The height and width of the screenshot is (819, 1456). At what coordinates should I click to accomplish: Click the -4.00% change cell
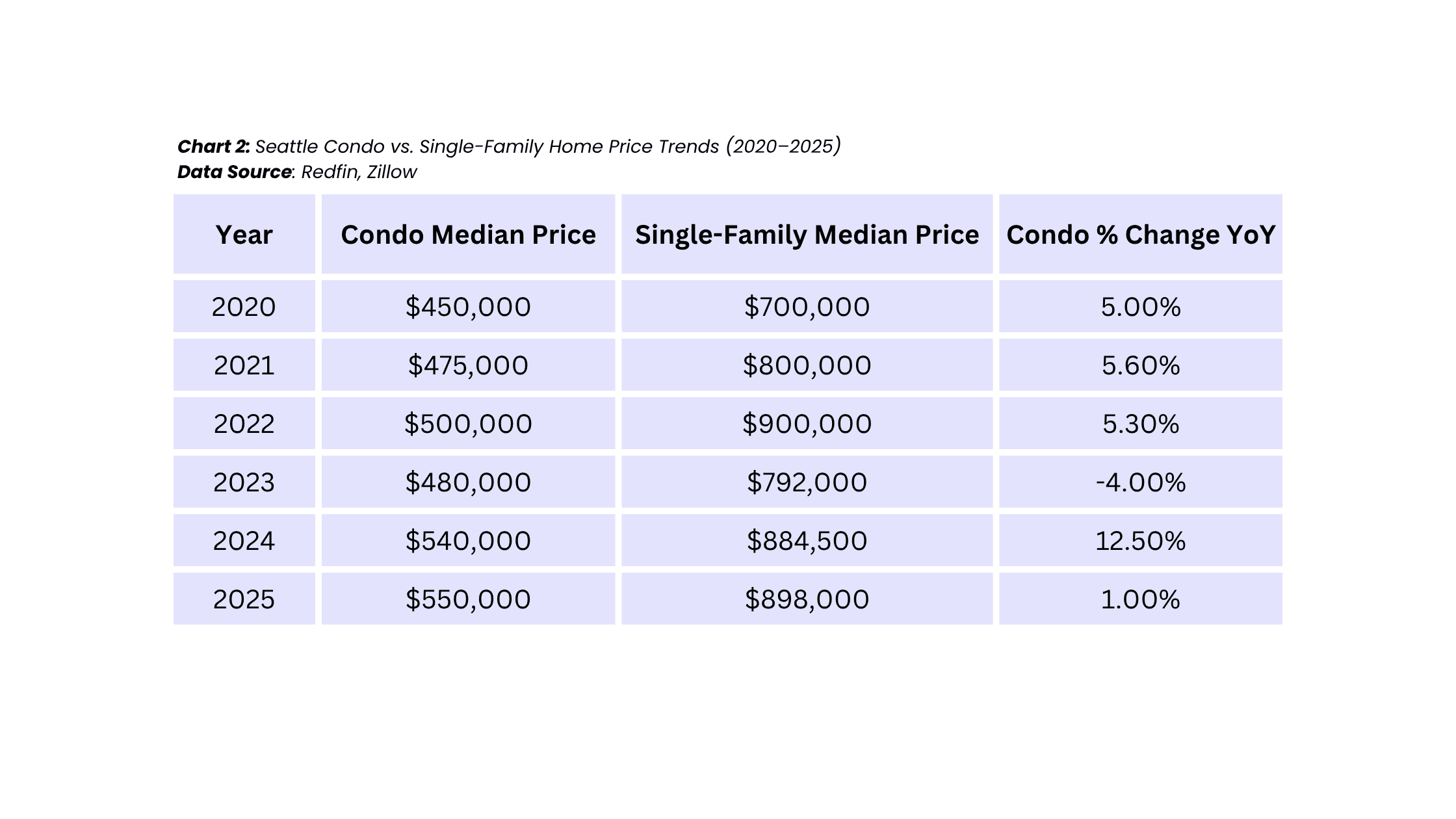(1141, 482)
